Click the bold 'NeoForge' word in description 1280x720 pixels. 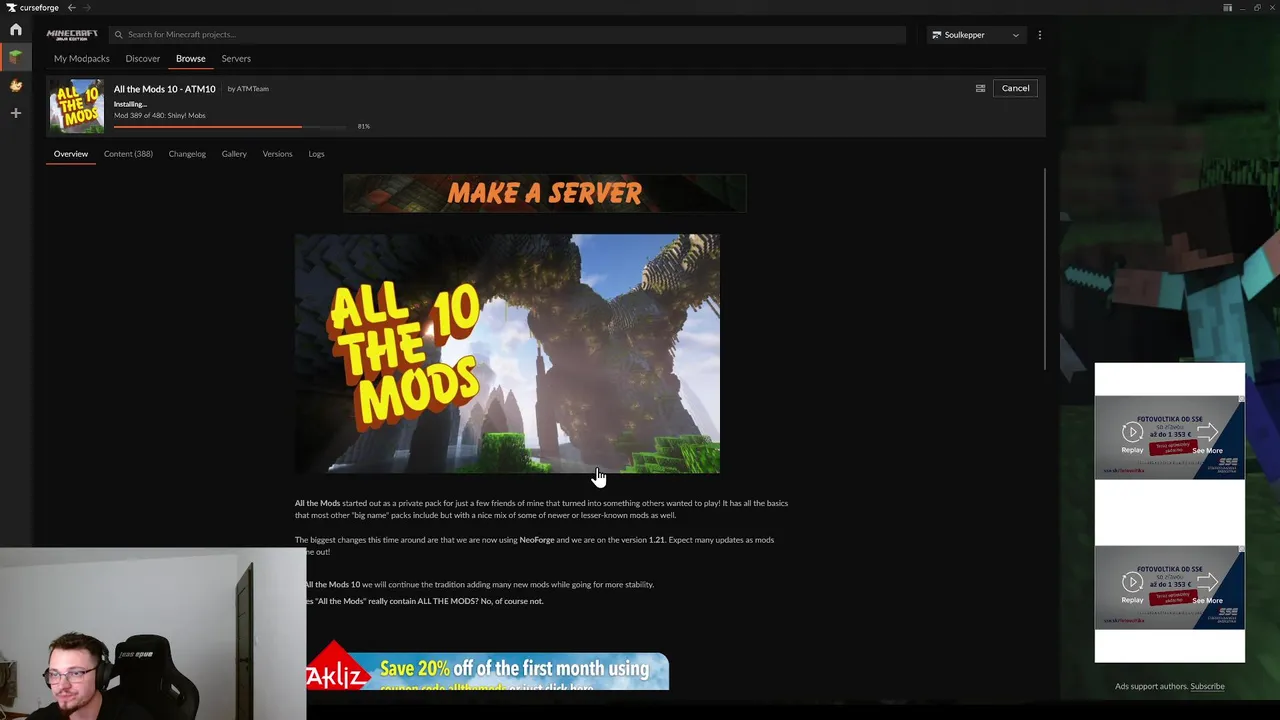(x=537, y=540)
